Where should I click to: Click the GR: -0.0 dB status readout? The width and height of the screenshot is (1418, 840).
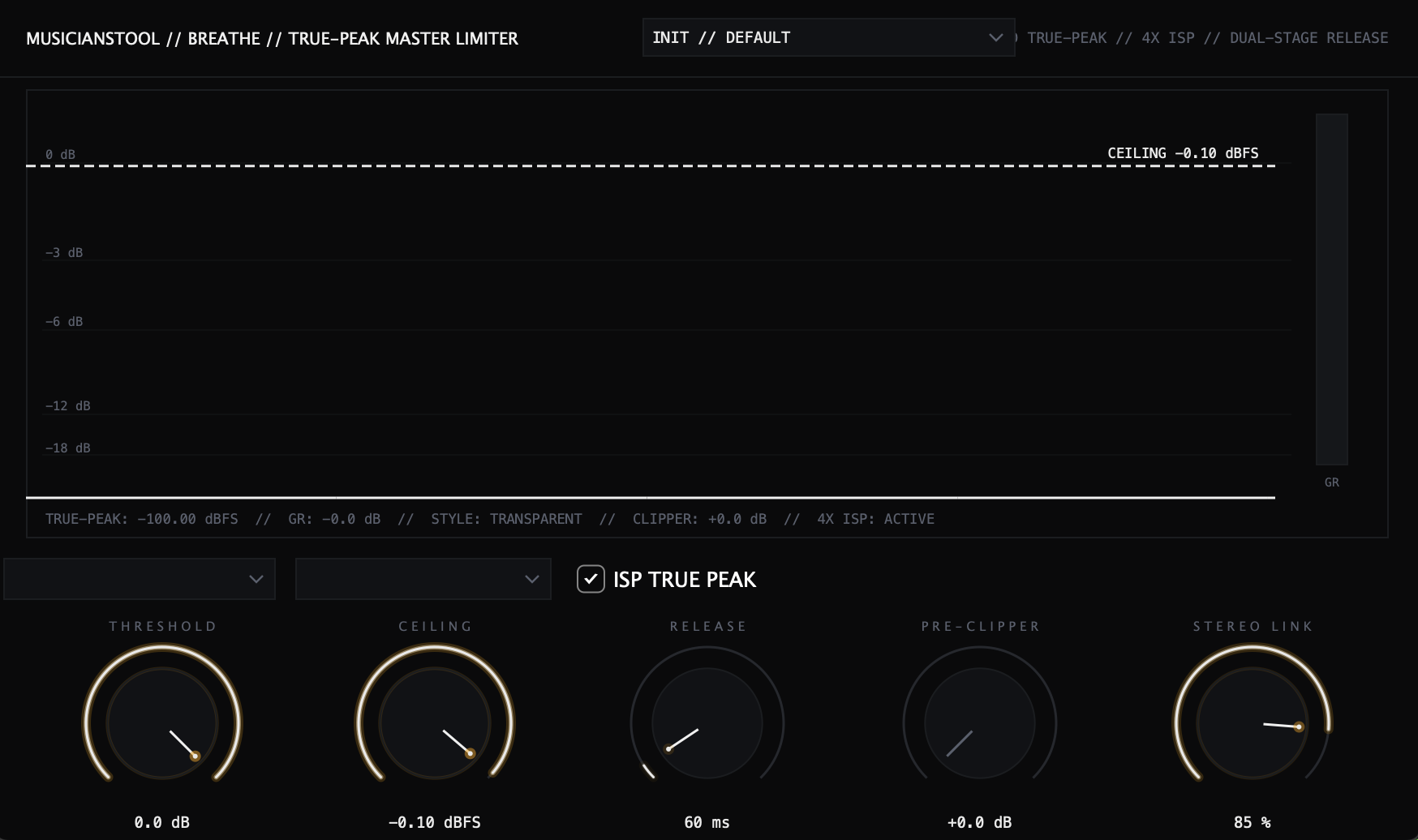coord(334,519)
